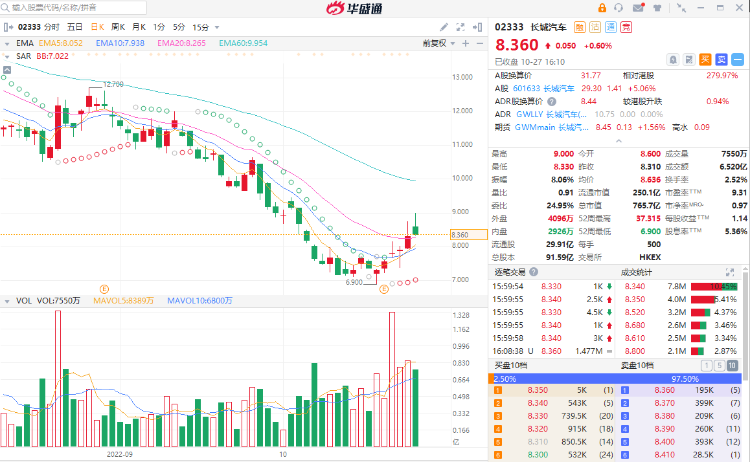Collapse related quotes section chevron

click(x=618, y=141)
